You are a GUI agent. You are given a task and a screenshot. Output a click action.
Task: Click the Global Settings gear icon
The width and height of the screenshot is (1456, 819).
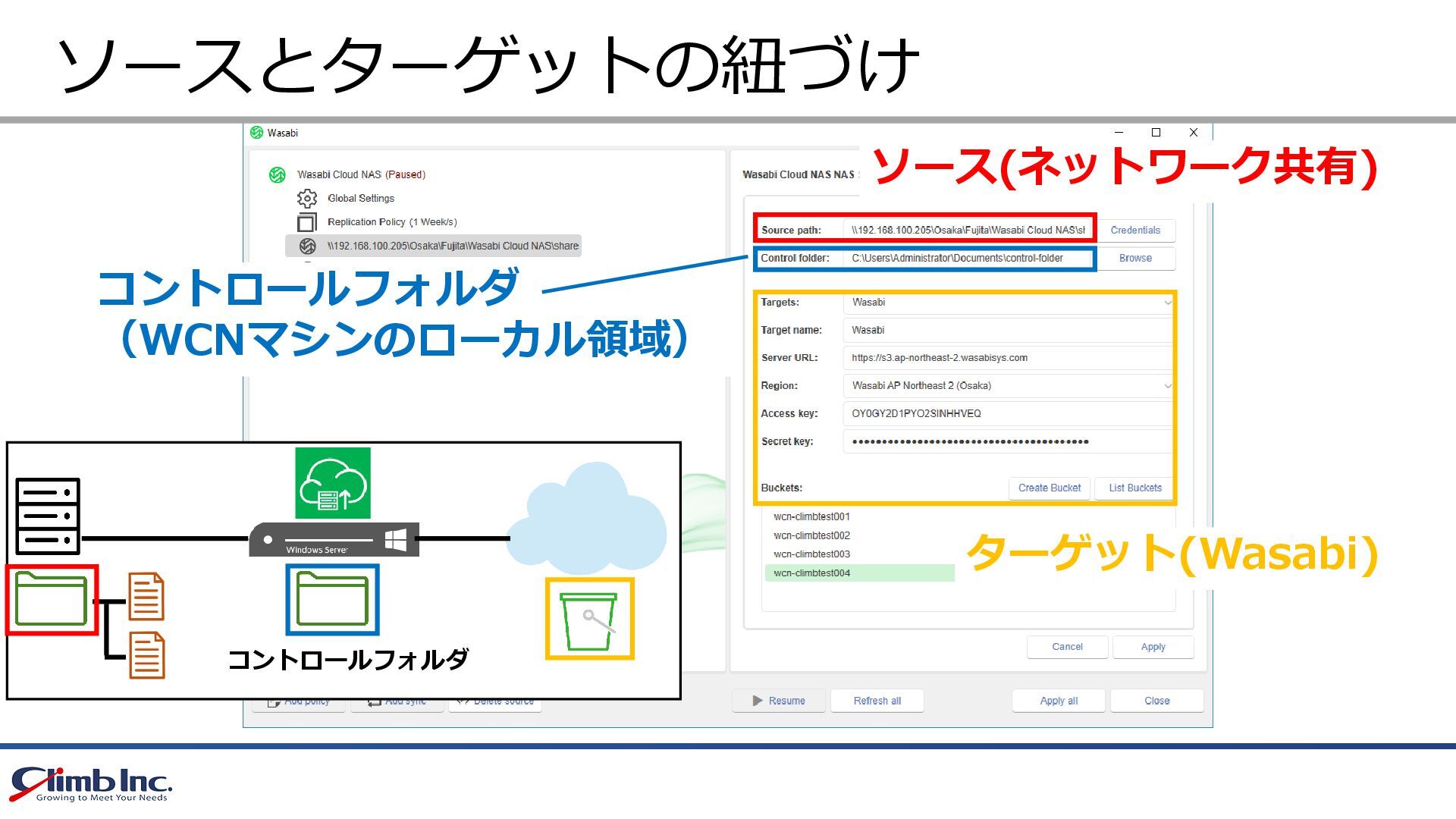coord(307,199)
